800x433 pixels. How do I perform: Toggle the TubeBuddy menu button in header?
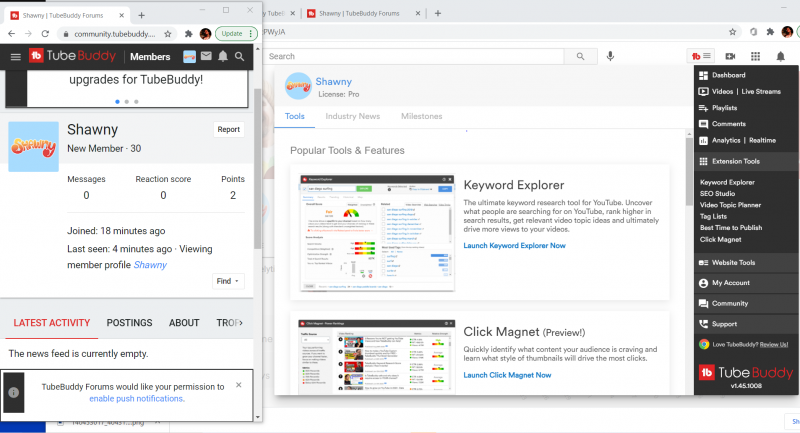coord(700,56)
